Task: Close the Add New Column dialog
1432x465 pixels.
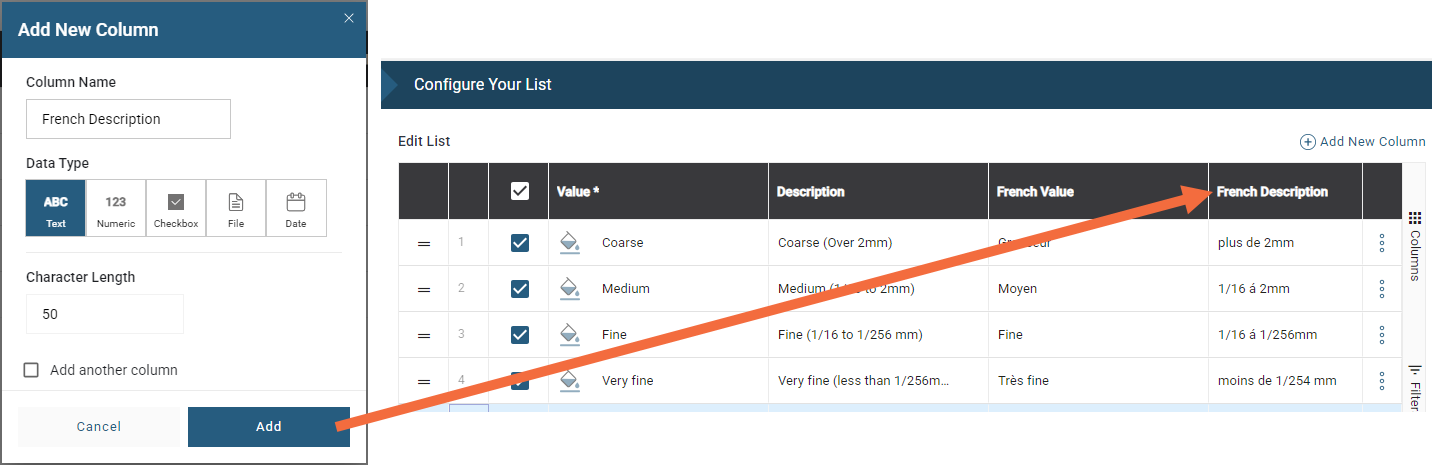Action: [x=348, y=17]
